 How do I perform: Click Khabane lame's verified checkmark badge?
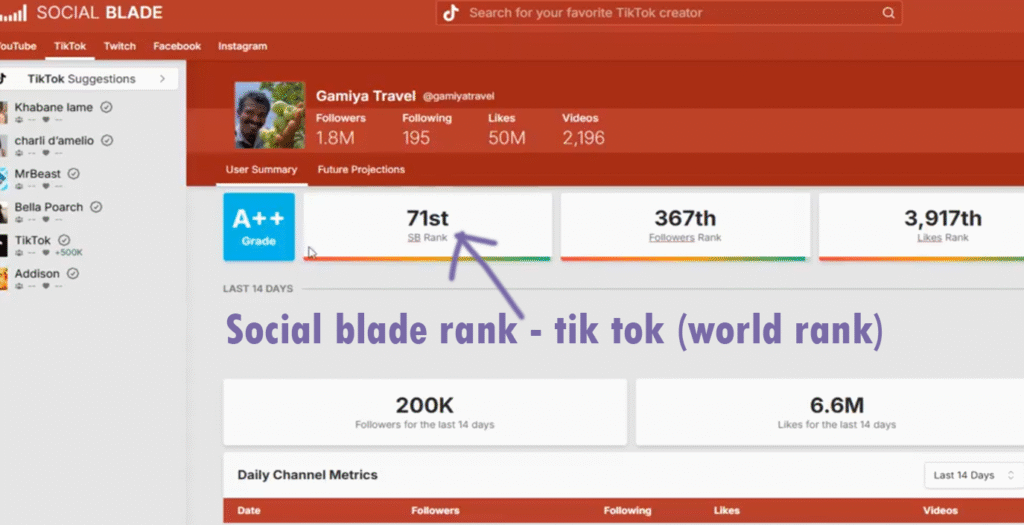pos(106,108)
